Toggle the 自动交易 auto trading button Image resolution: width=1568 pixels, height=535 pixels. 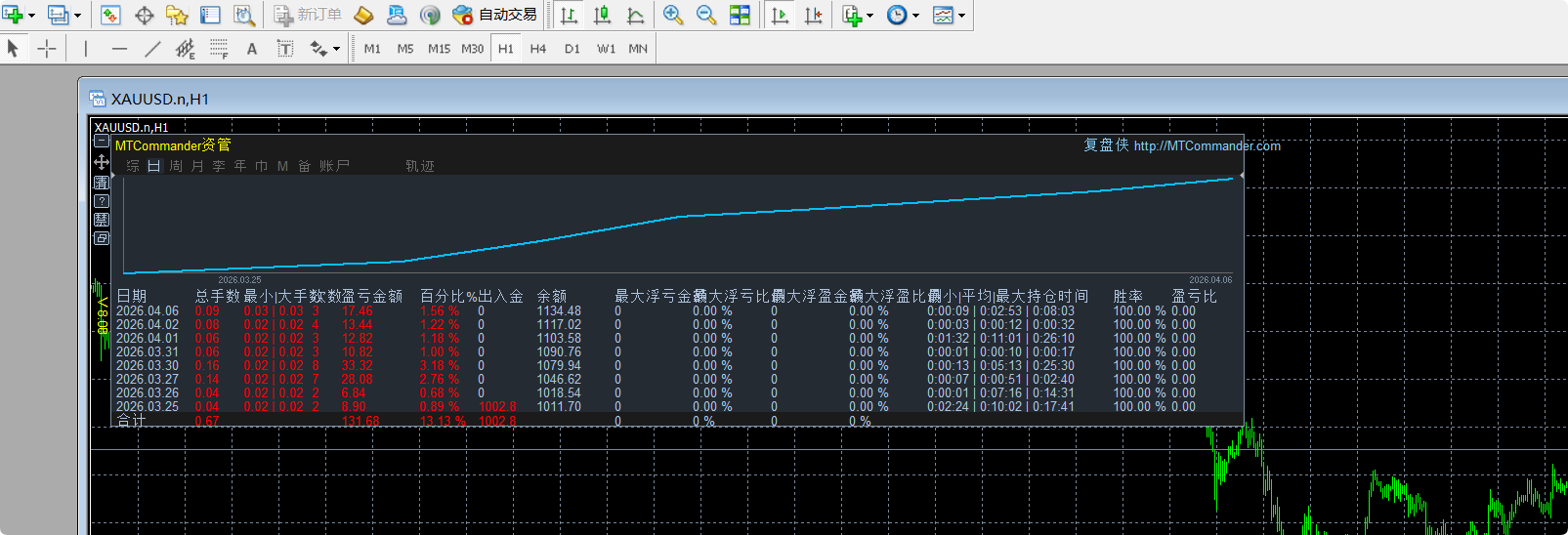point(496,15)
